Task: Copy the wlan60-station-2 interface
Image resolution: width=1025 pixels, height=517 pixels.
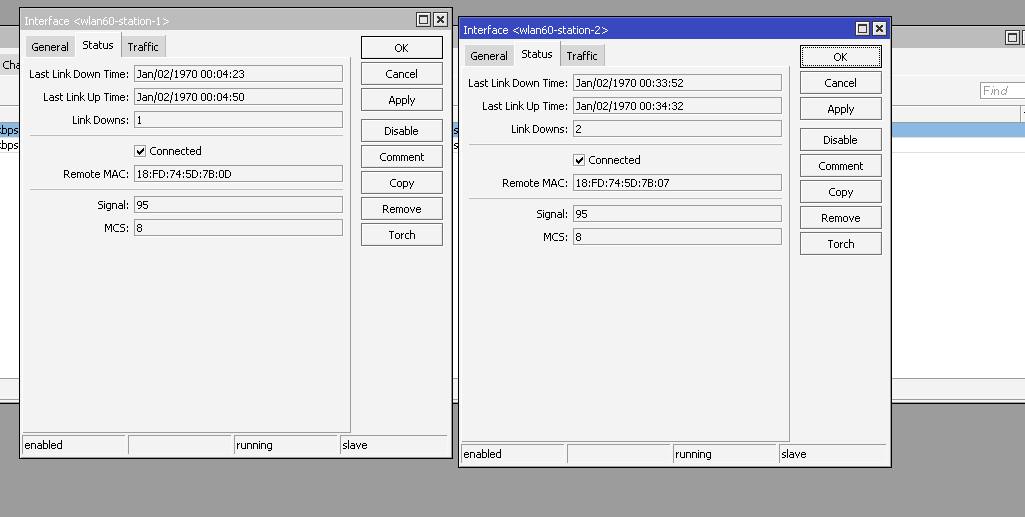Action: [x=841, y=192]
